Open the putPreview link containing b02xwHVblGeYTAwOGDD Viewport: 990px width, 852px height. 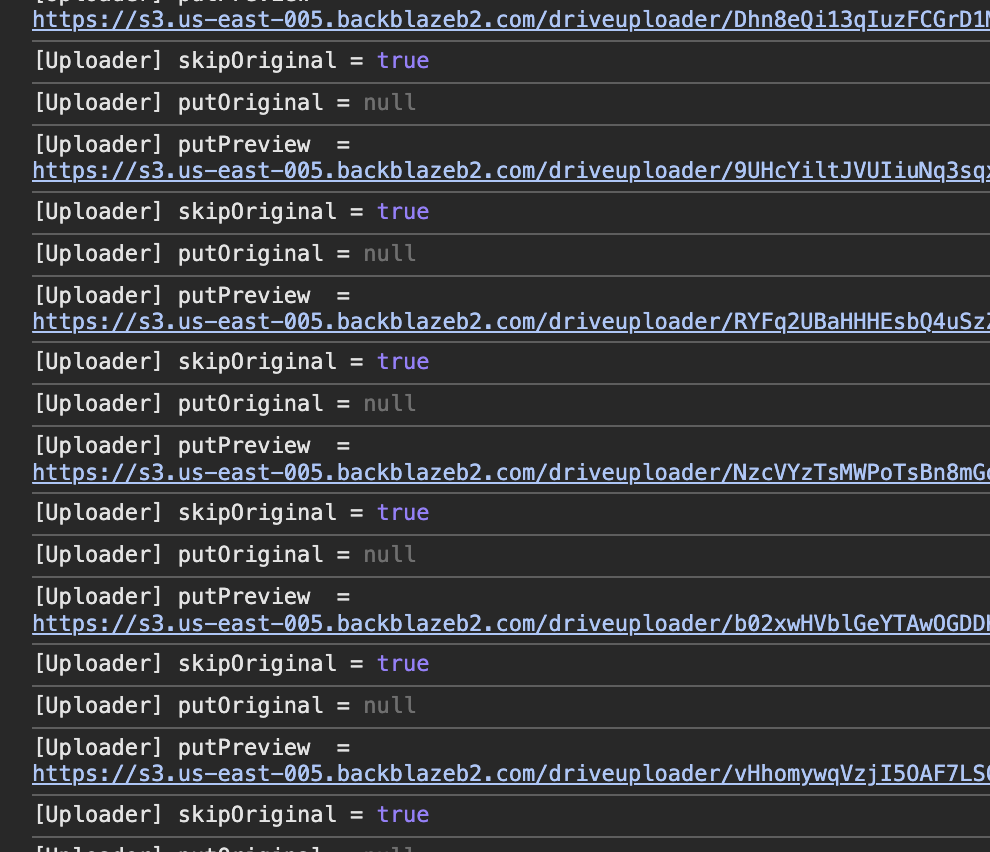pyautogui.click(x=511, y=624)
